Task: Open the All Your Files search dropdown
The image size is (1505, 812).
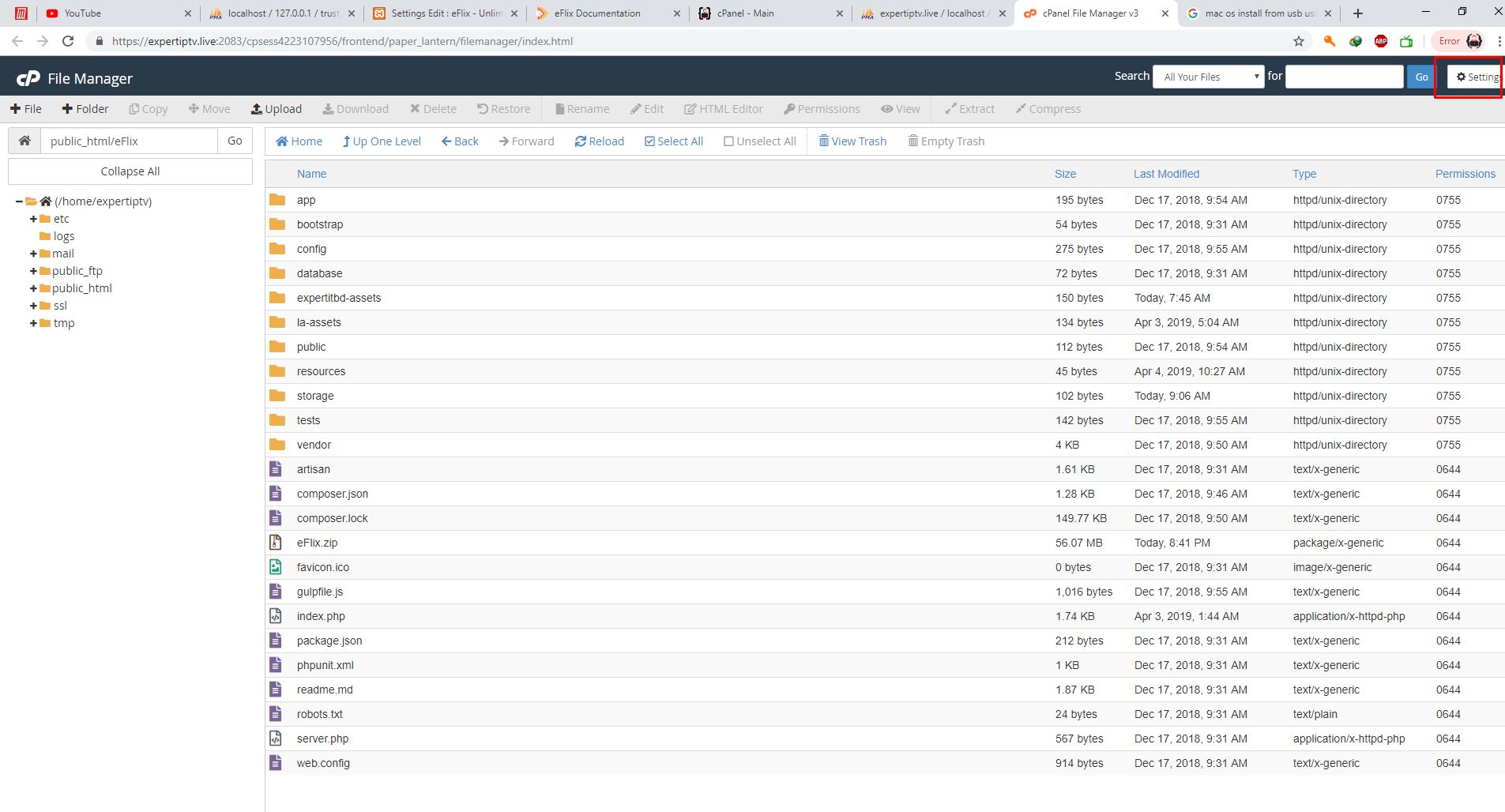Action: (x=1209, y=77)
